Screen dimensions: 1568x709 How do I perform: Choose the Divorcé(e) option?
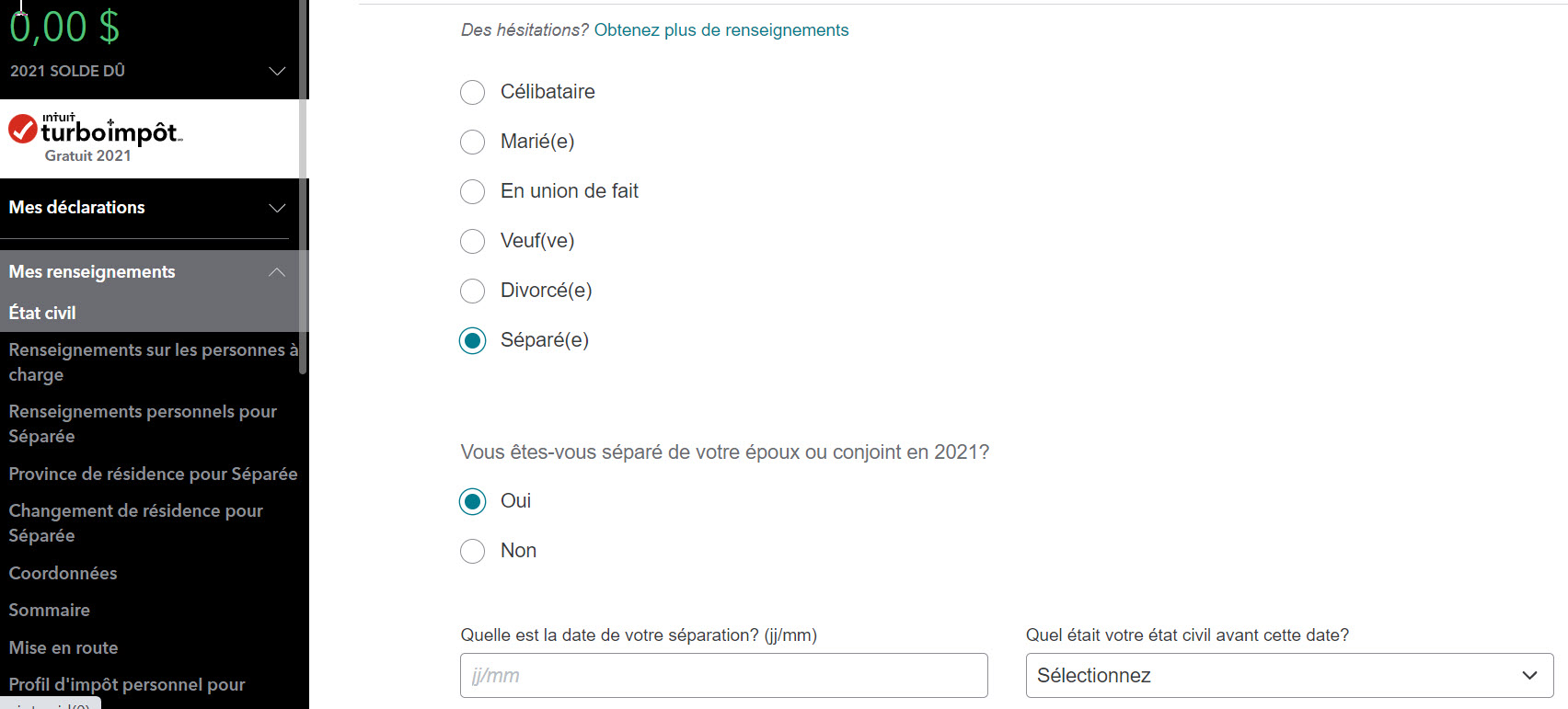coord(472,291)
